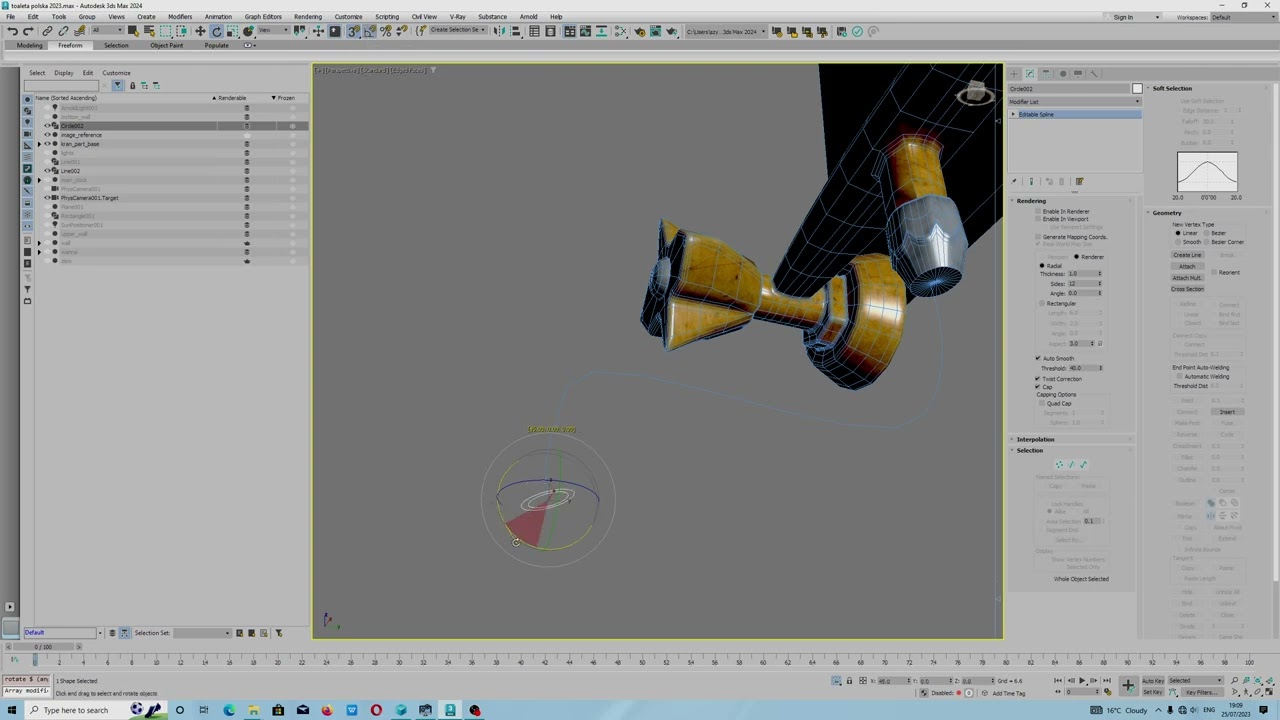Hide image_reference with its eye icon
This screenshot has width=1280, height=720.
pos(47,135)
